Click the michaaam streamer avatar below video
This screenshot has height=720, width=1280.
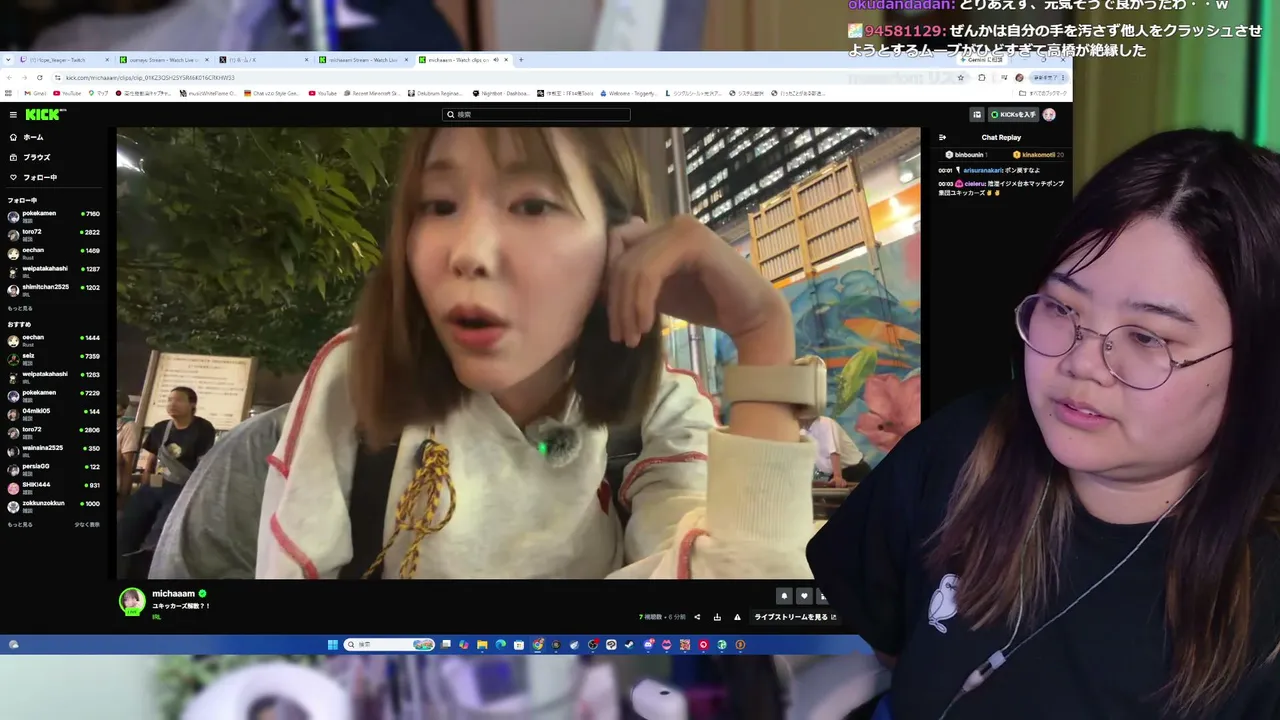click(x=132, y=601)
